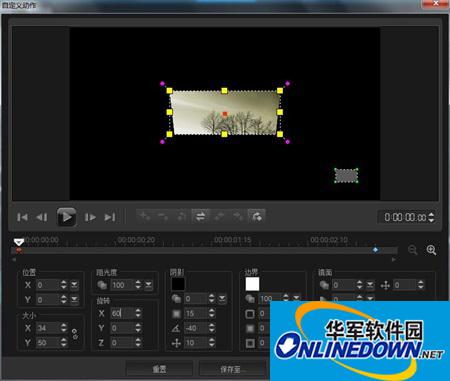Click the Mirror distance cross-arrows icon
This screenshot has height=381, width=450.
point(385,285)
